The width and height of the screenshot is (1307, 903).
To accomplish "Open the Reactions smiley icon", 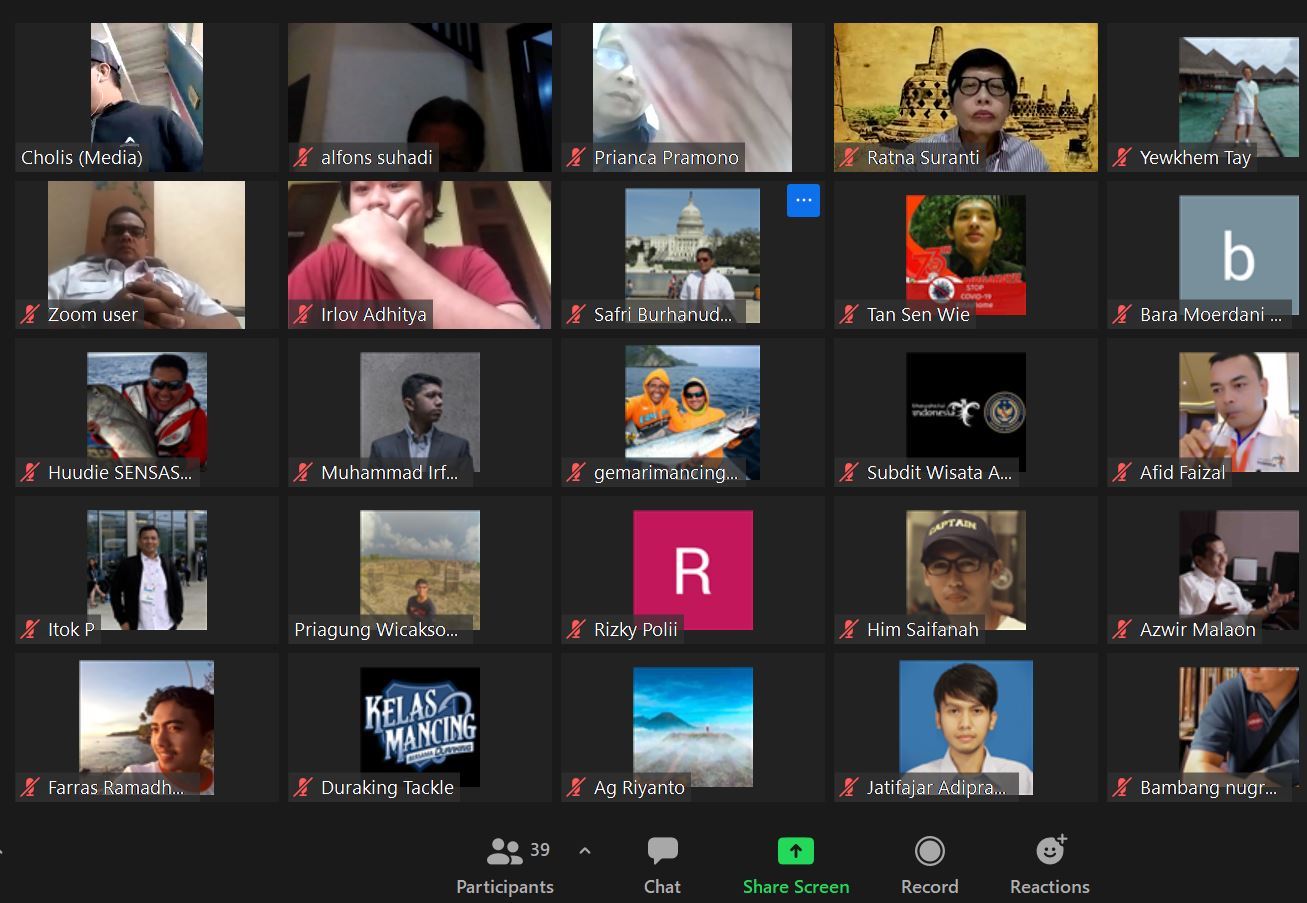I will [x=1050, y=851].
